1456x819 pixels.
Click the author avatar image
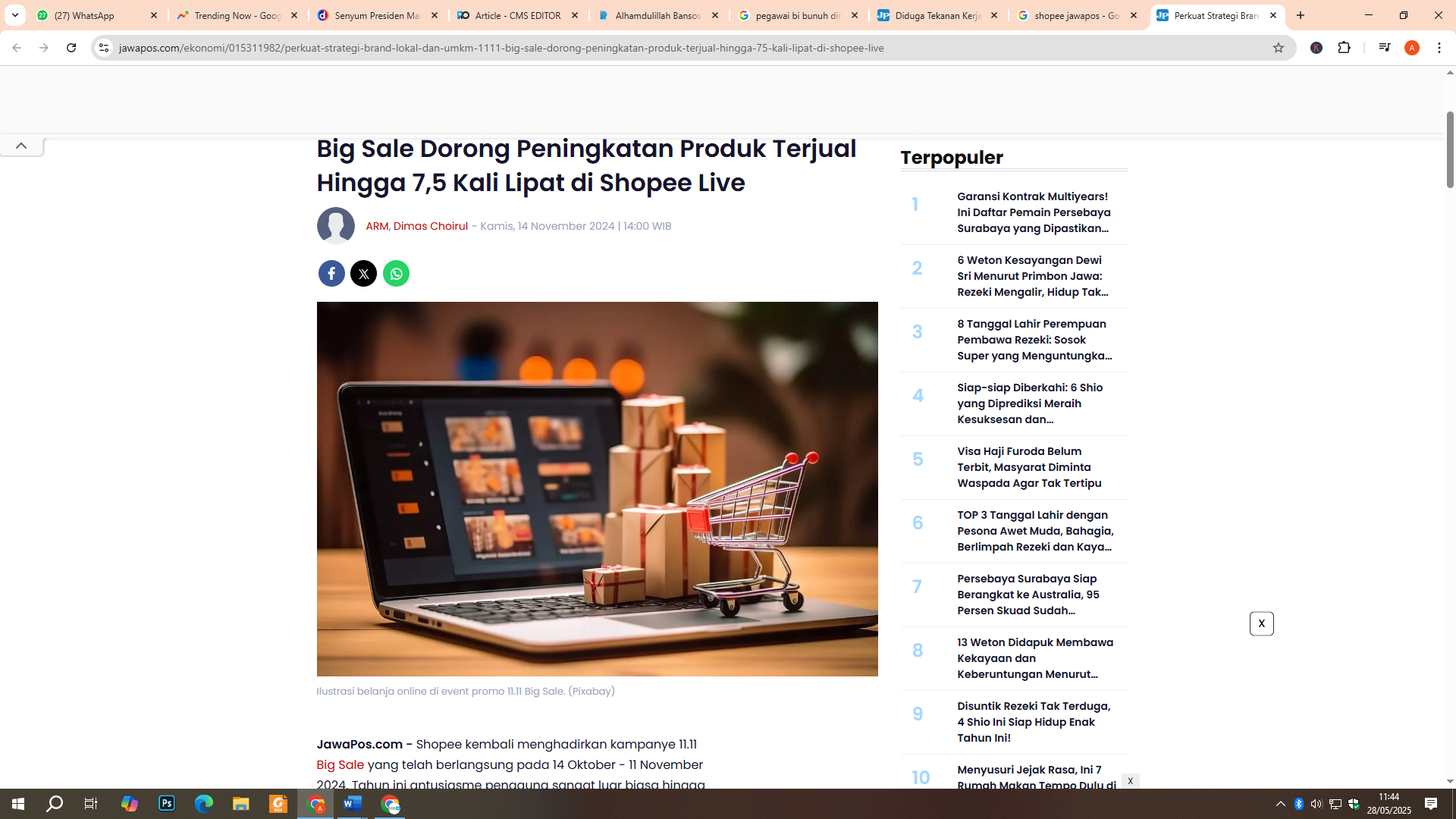coord(335,226)
